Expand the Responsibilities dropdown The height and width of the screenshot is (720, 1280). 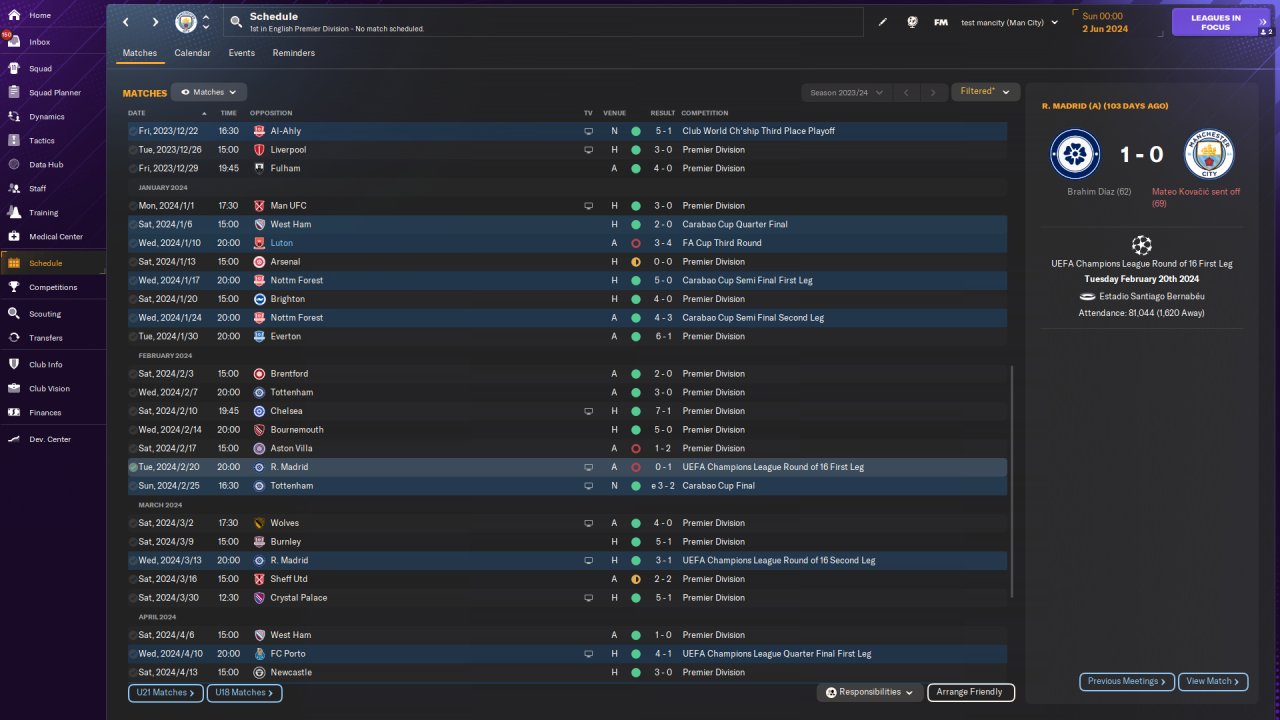coord(869,692)
